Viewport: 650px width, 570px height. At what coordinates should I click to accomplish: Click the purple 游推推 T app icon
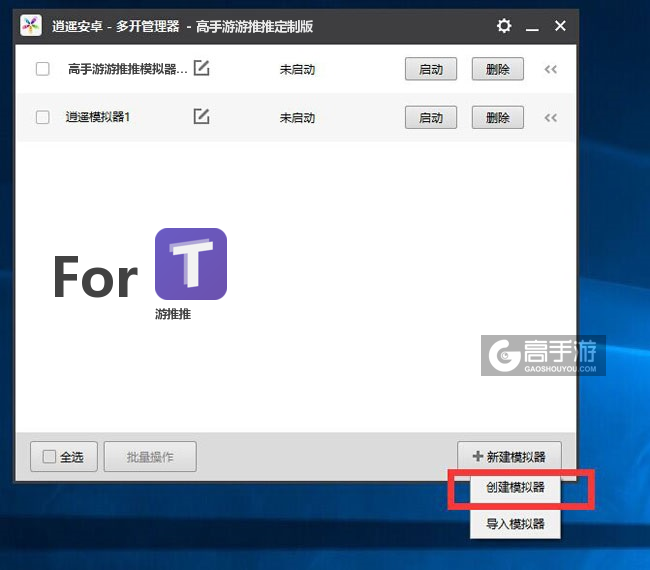[191, 264]
